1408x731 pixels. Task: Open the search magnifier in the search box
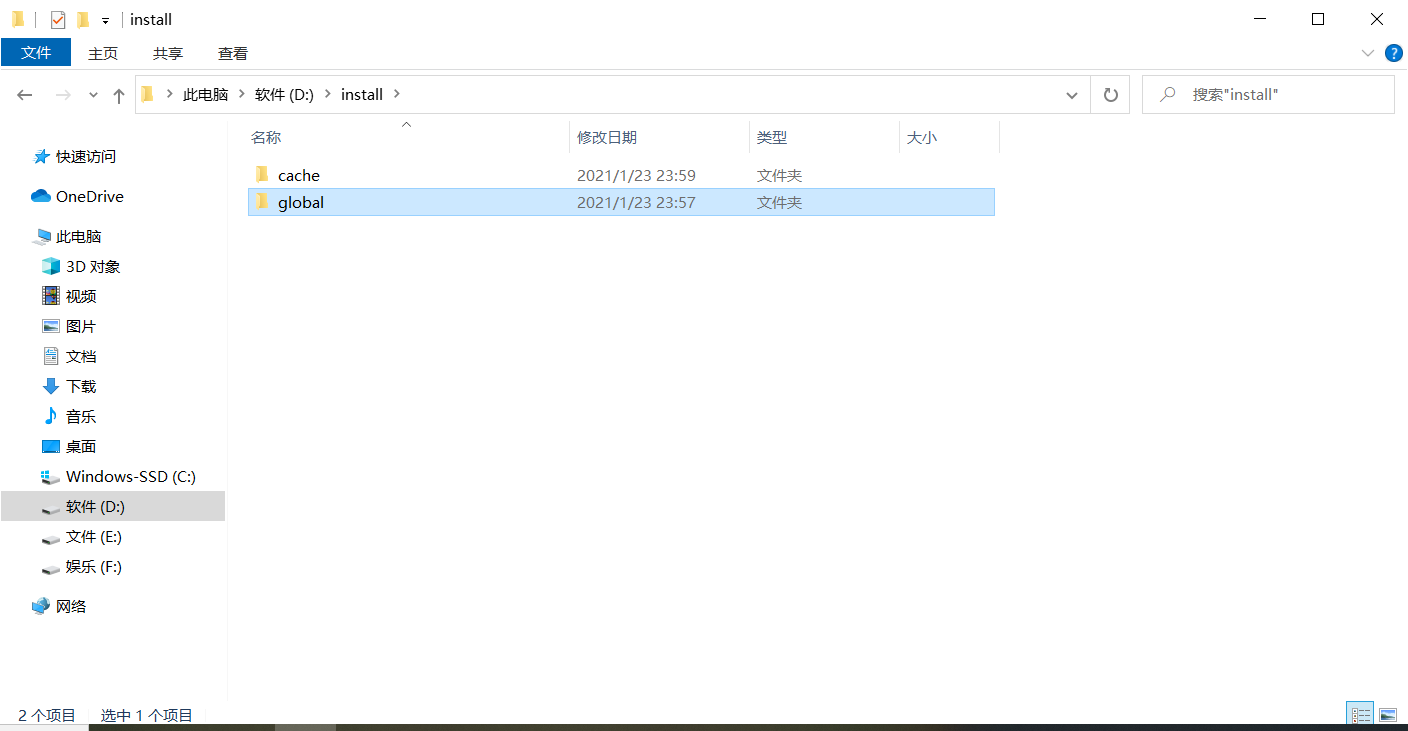1168,94
